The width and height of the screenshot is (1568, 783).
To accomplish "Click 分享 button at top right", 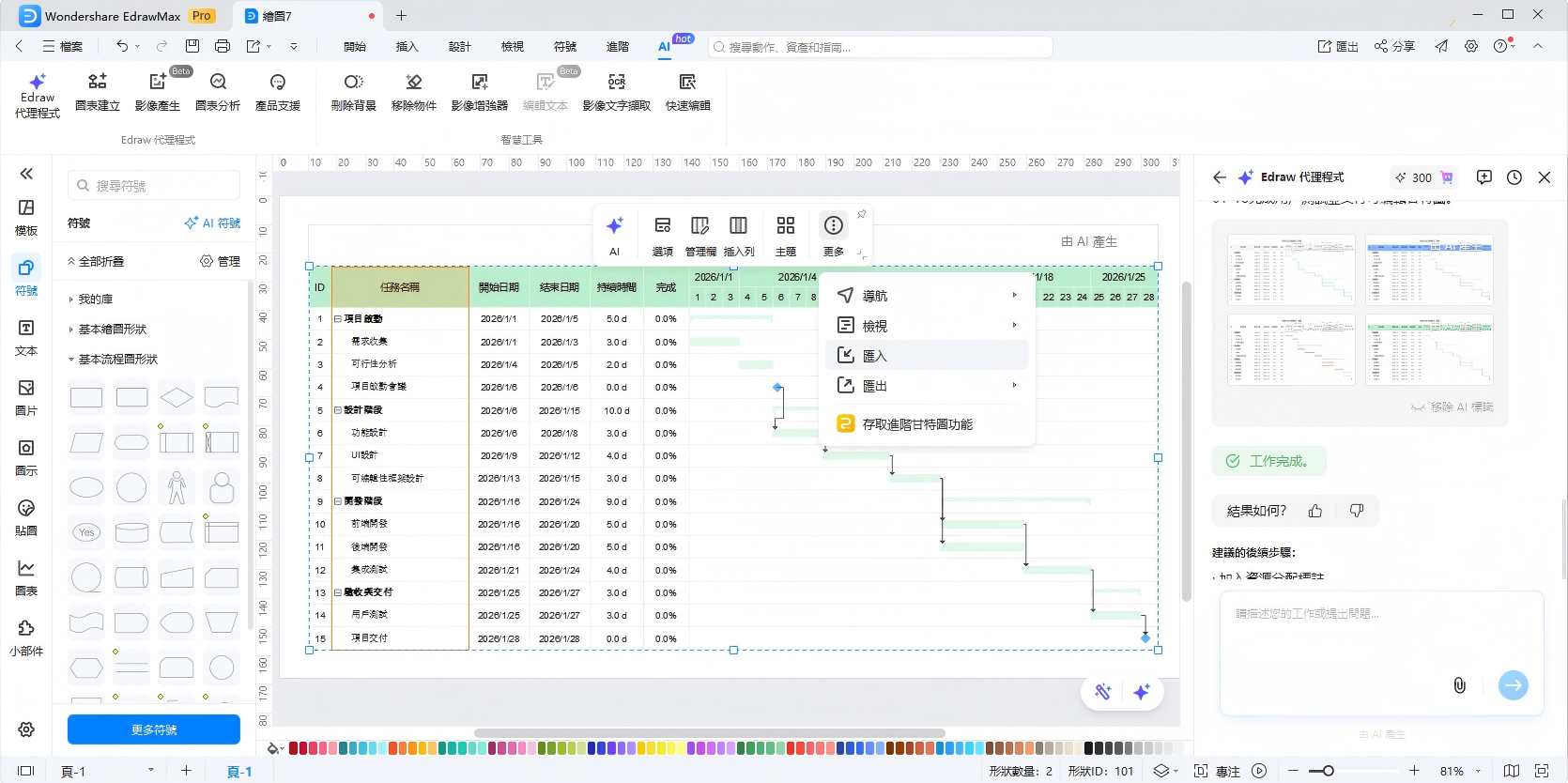I will [x=1394, y=46].
